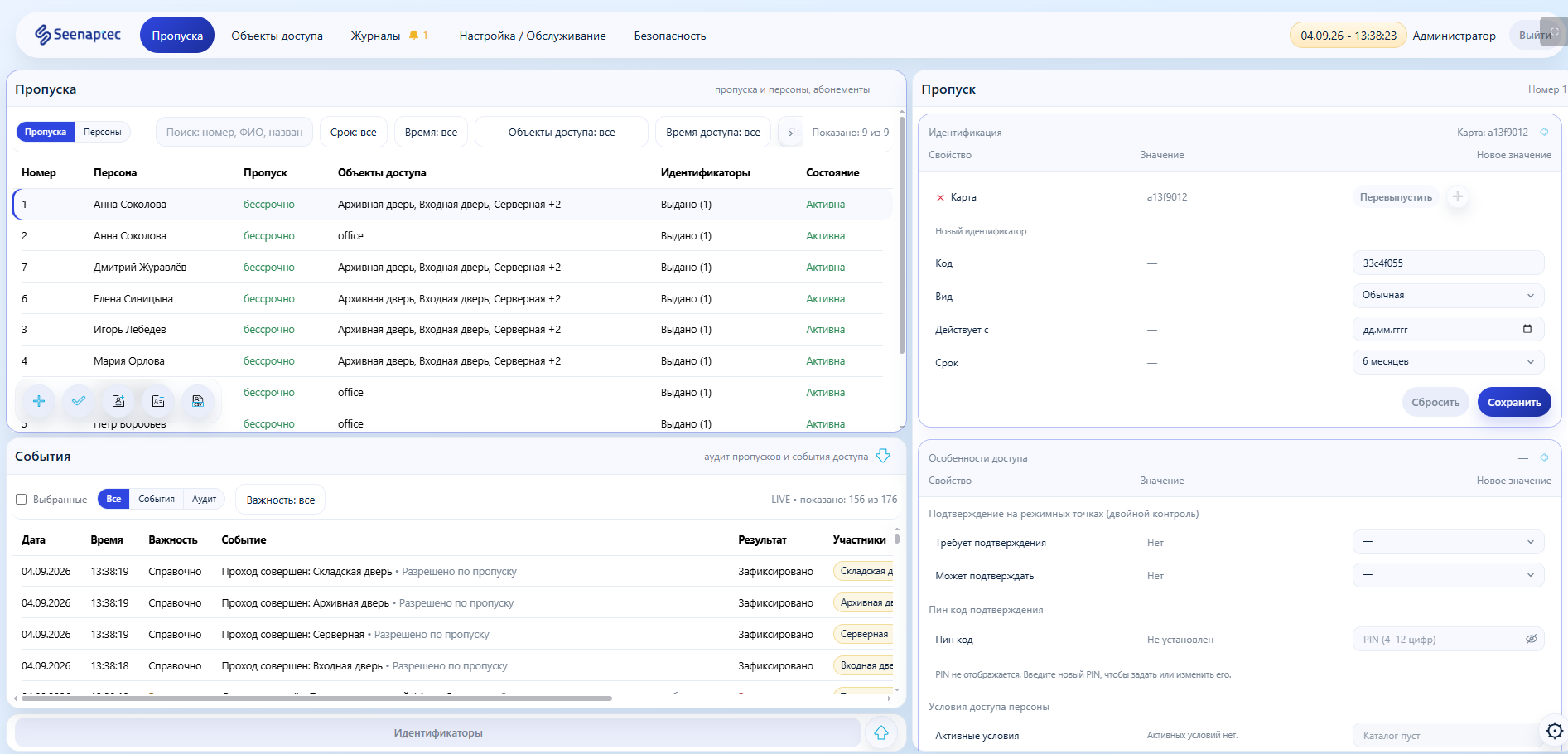Click blue arrow icon in Особенности доступа header
The width and height of the screenshot is (1568, 754).
[1544, 457]
